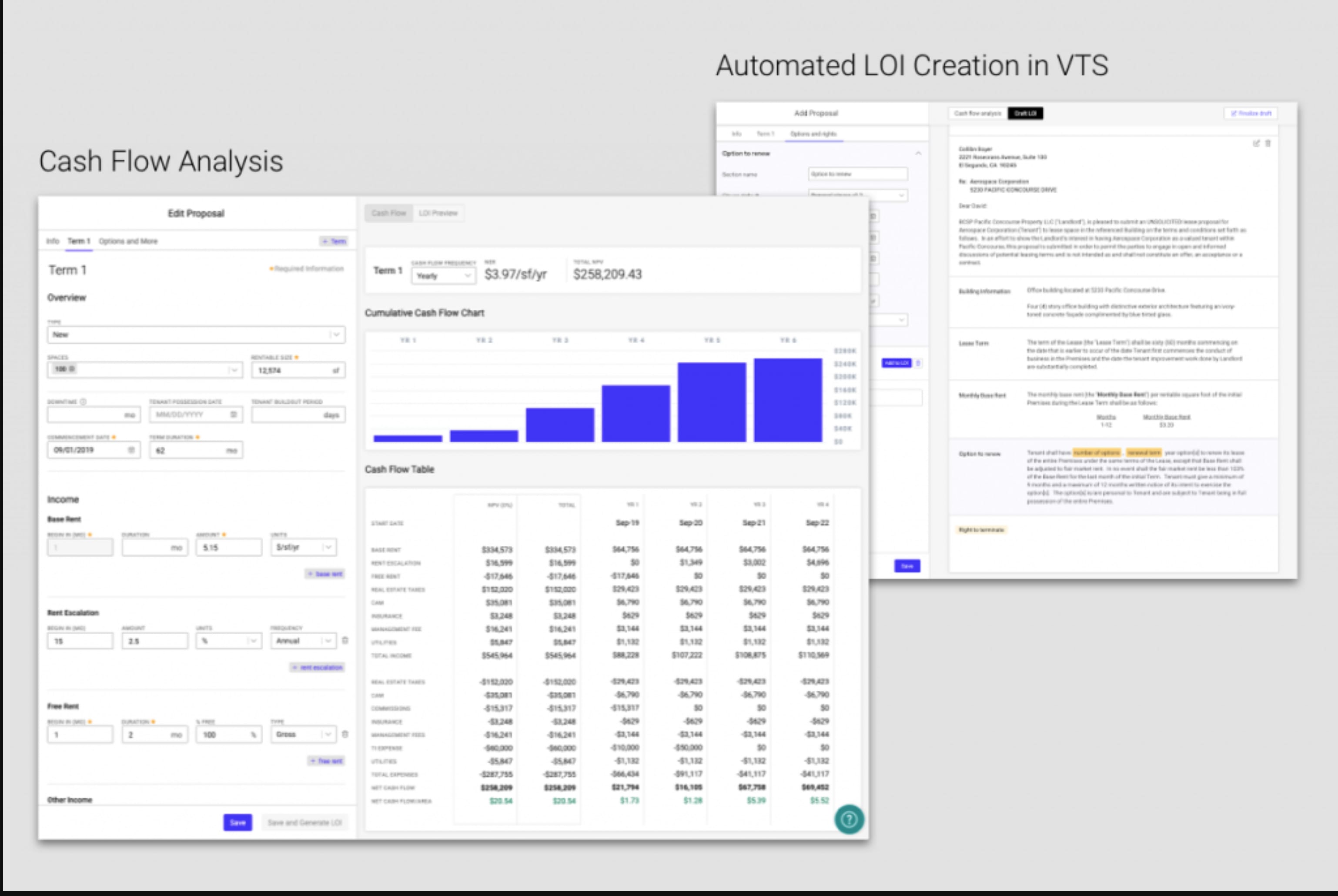Click the Commencement Date field showing 09/01/2019

click(x=94, y=450)
